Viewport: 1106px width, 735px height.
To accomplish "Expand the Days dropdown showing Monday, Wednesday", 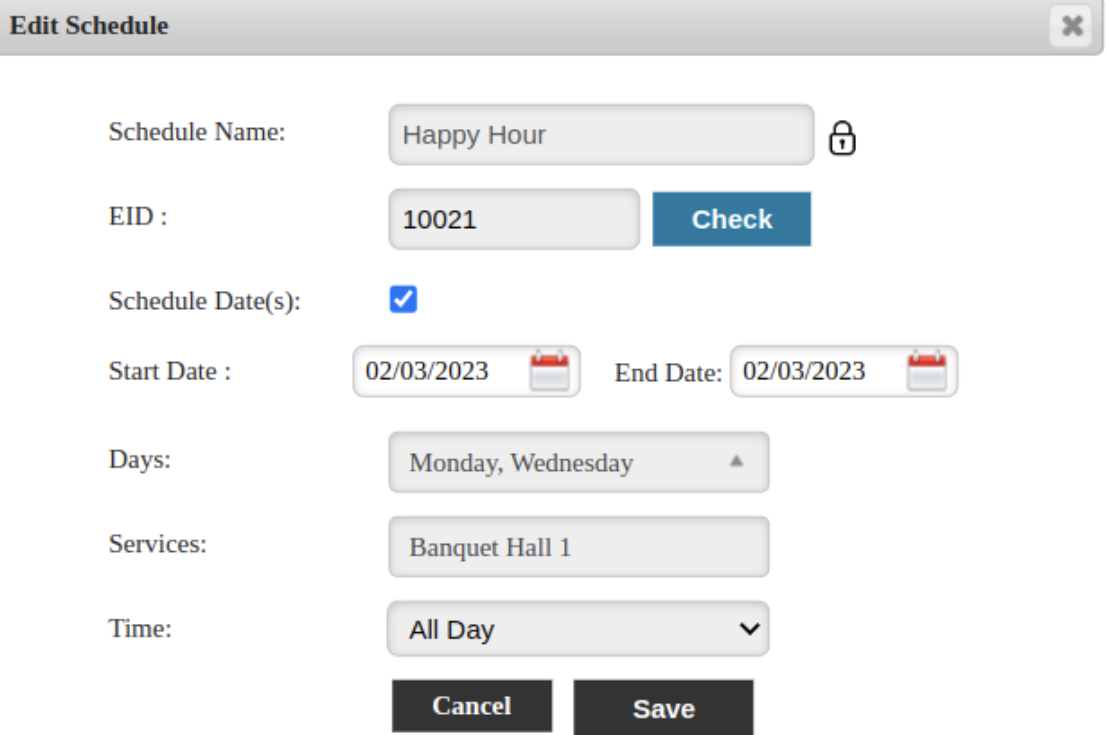I will [x=578, y=463].
